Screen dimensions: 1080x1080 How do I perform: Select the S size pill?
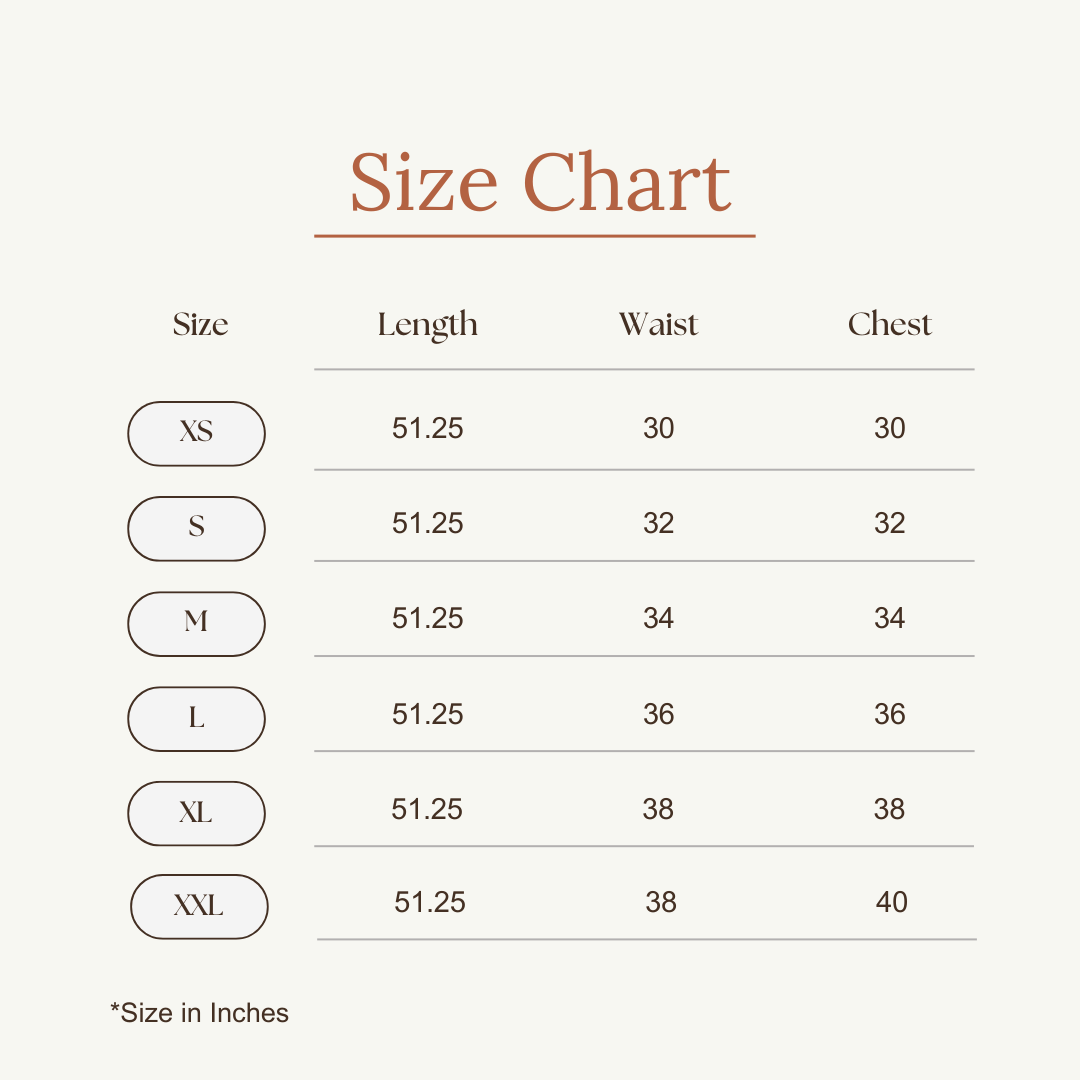pyautogui.click(x=196, y=528)
